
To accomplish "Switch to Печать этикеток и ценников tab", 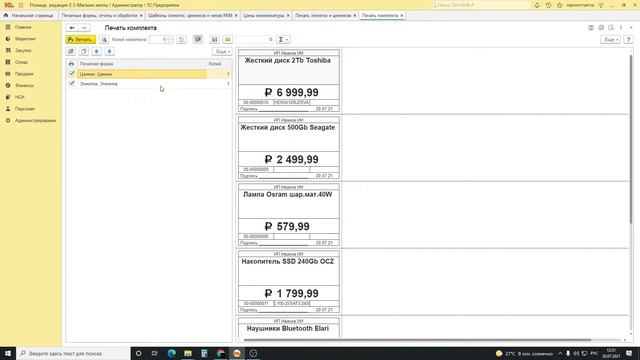I will coord(323,16).
